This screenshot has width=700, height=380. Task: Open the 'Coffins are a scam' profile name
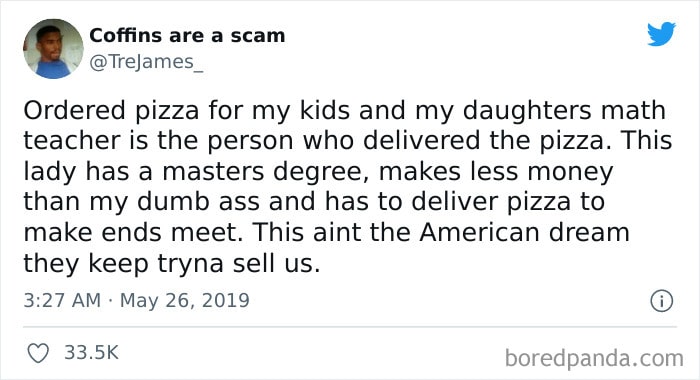tap(187, 36)
